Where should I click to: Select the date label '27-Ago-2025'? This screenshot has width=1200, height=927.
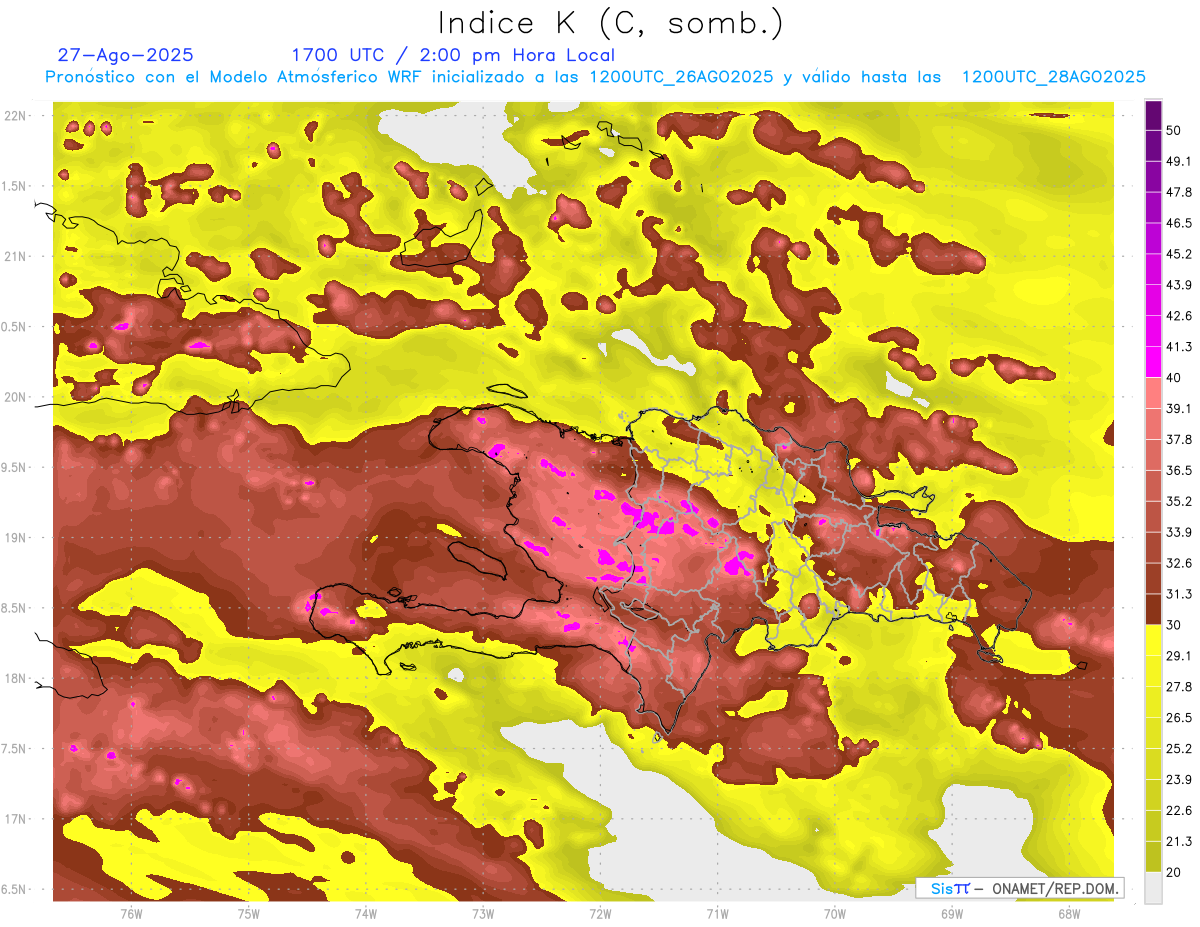point(126,55)
